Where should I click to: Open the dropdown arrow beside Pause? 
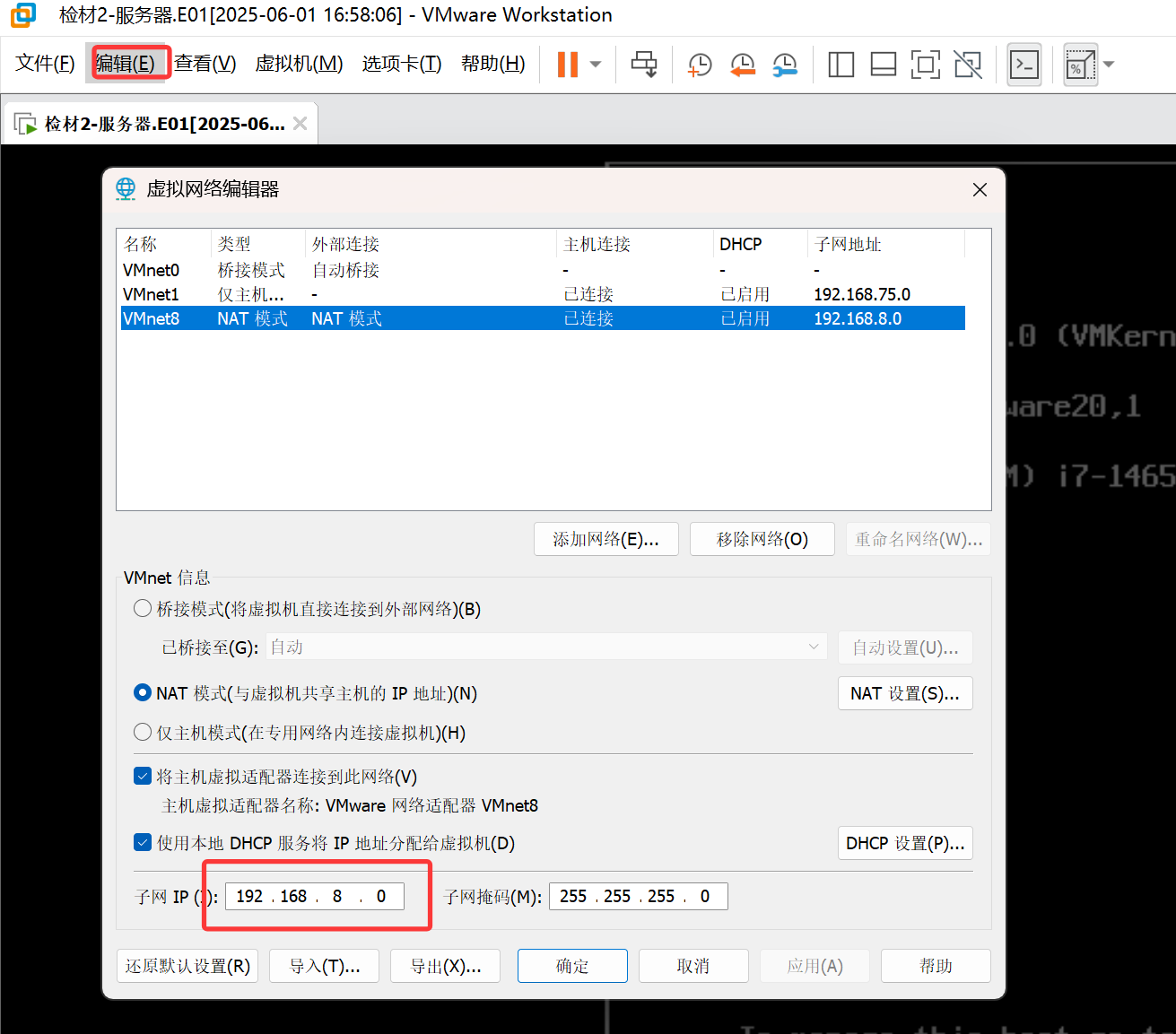pyautogui.click(x=596, y=65)
